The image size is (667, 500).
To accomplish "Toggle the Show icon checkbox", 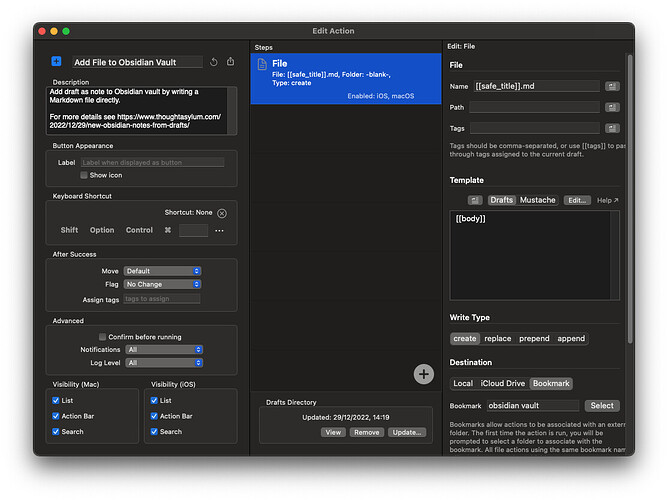I will 84,175.
